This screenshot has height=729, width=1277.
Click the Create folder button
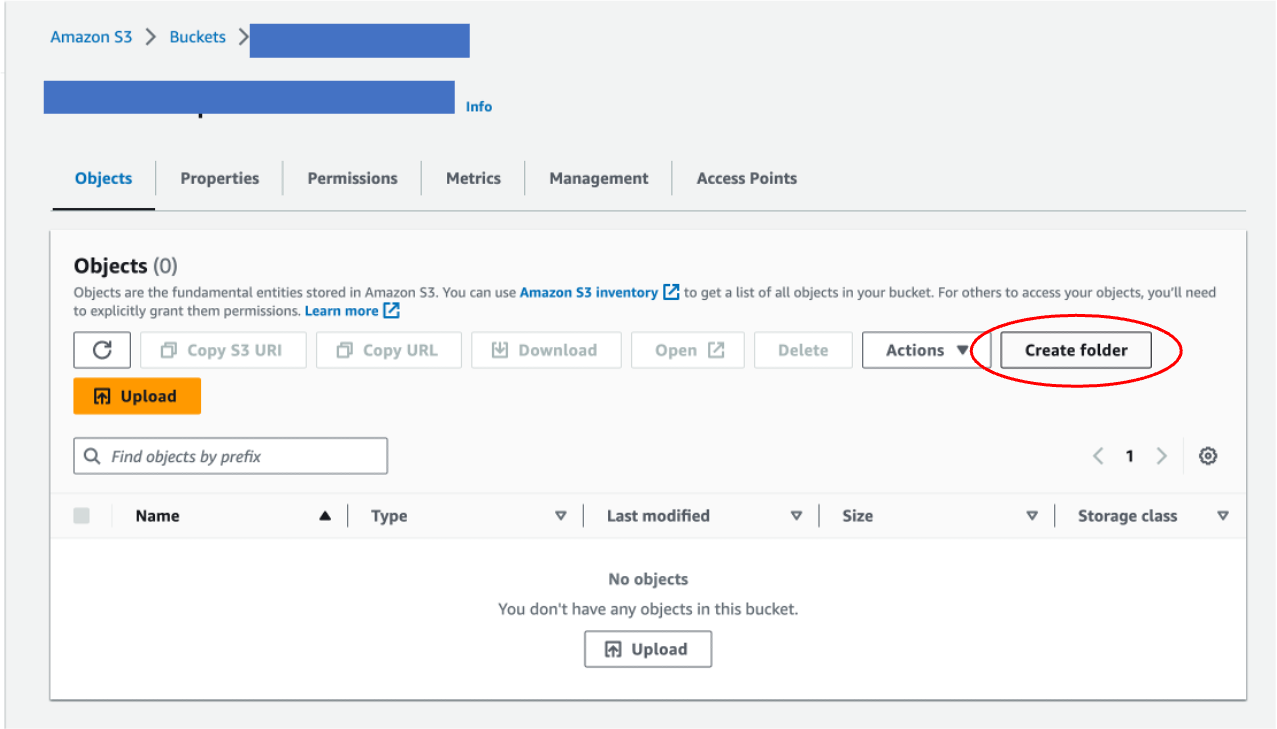pyautogui.click(x=1076, y=350)
